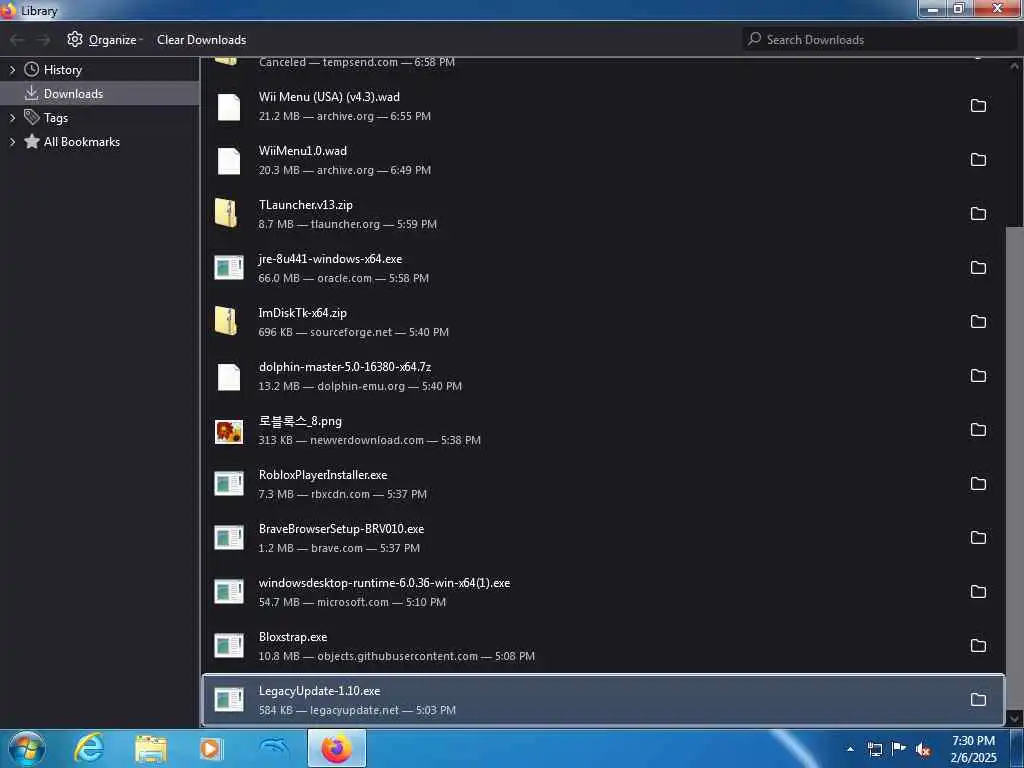Image resolution: width=1024 pixels, height=768 pixels.
Task: Click the 로블록스_8.png image thumbnail
Action: click(x=229, y=431)
